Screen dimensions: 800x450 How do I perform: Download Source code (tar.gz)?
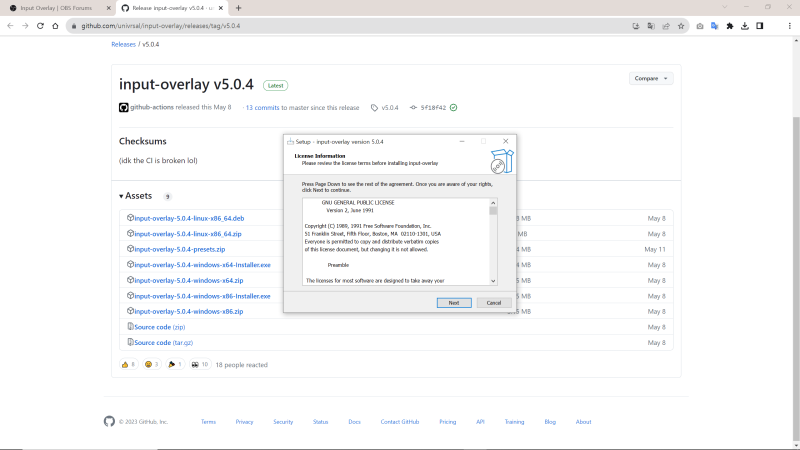tap(163, 342)
